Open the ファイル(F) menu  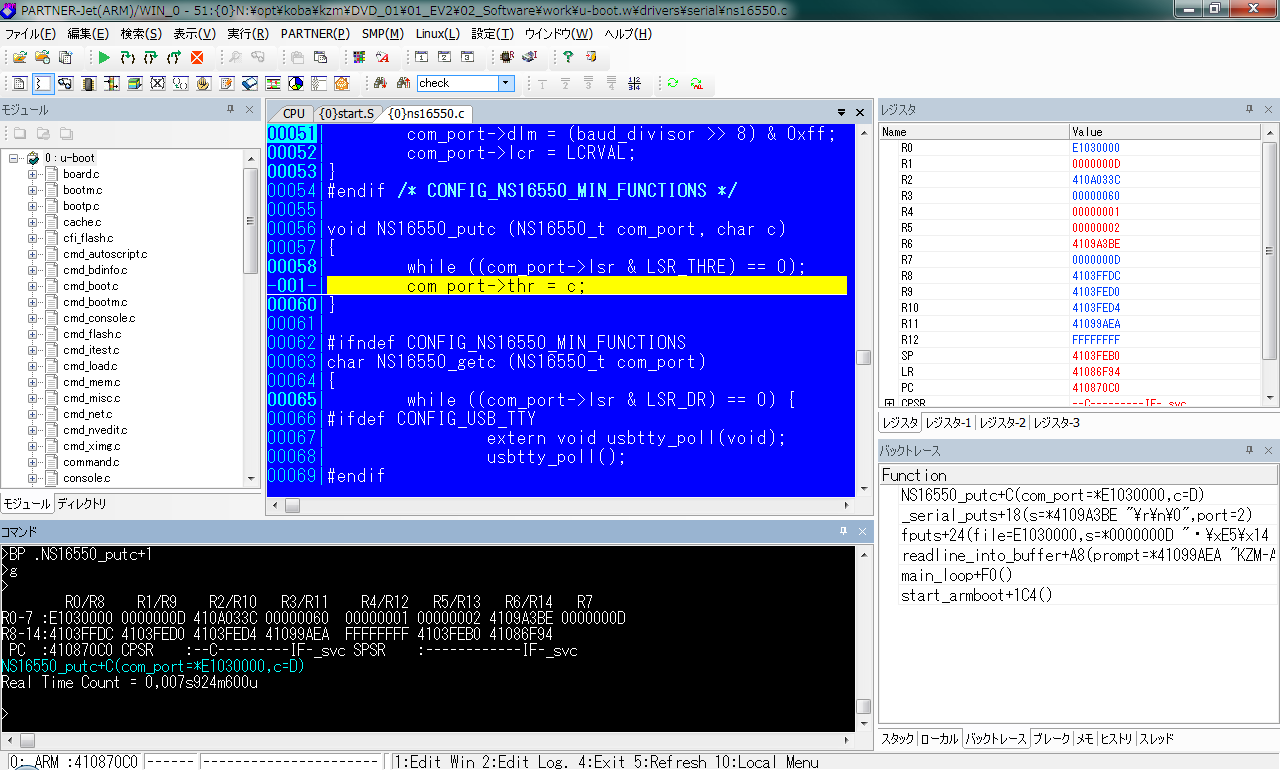pyautogui.click(x=31, y=33)
